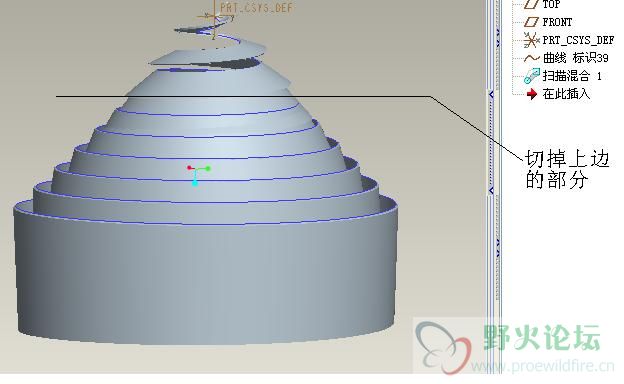
Task: Click the spin center axis icon on model
Action: tap(198, 175)
